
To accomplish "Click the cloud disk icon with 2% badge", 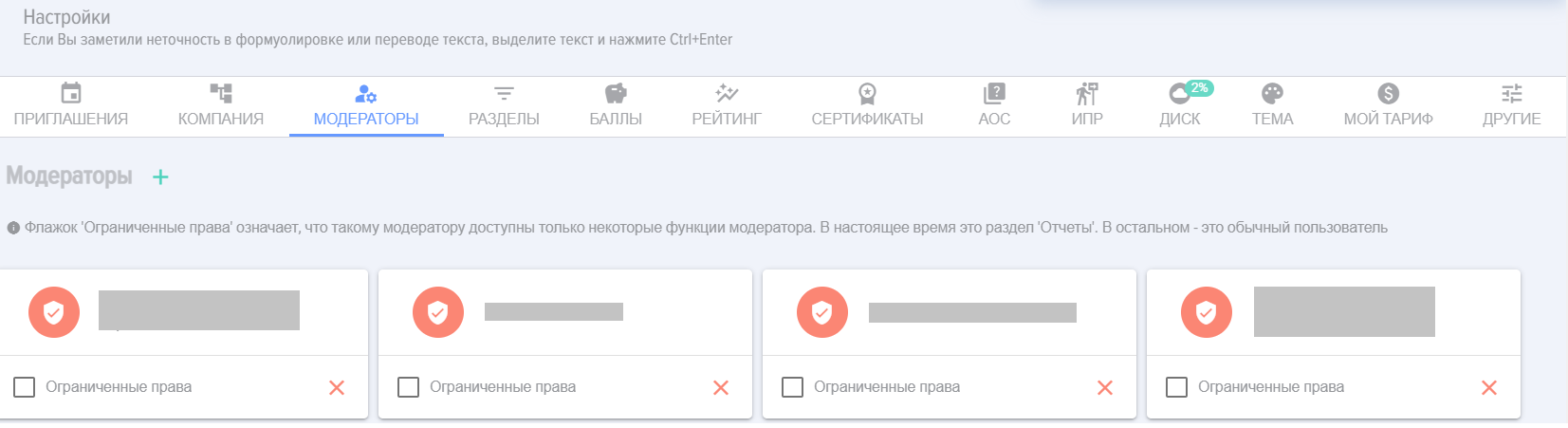I will [1181, 93].
